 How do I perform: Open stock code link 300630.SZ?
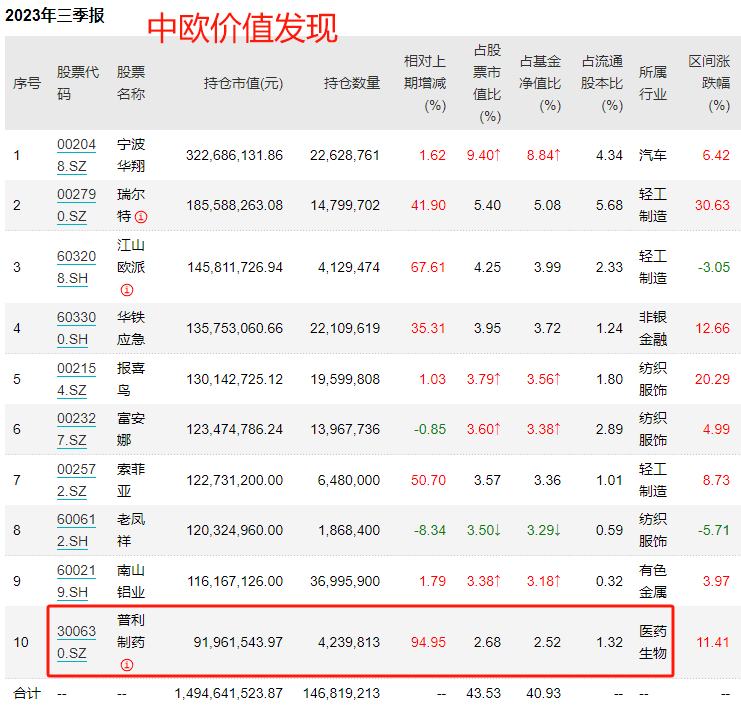[x=76, y=642]
